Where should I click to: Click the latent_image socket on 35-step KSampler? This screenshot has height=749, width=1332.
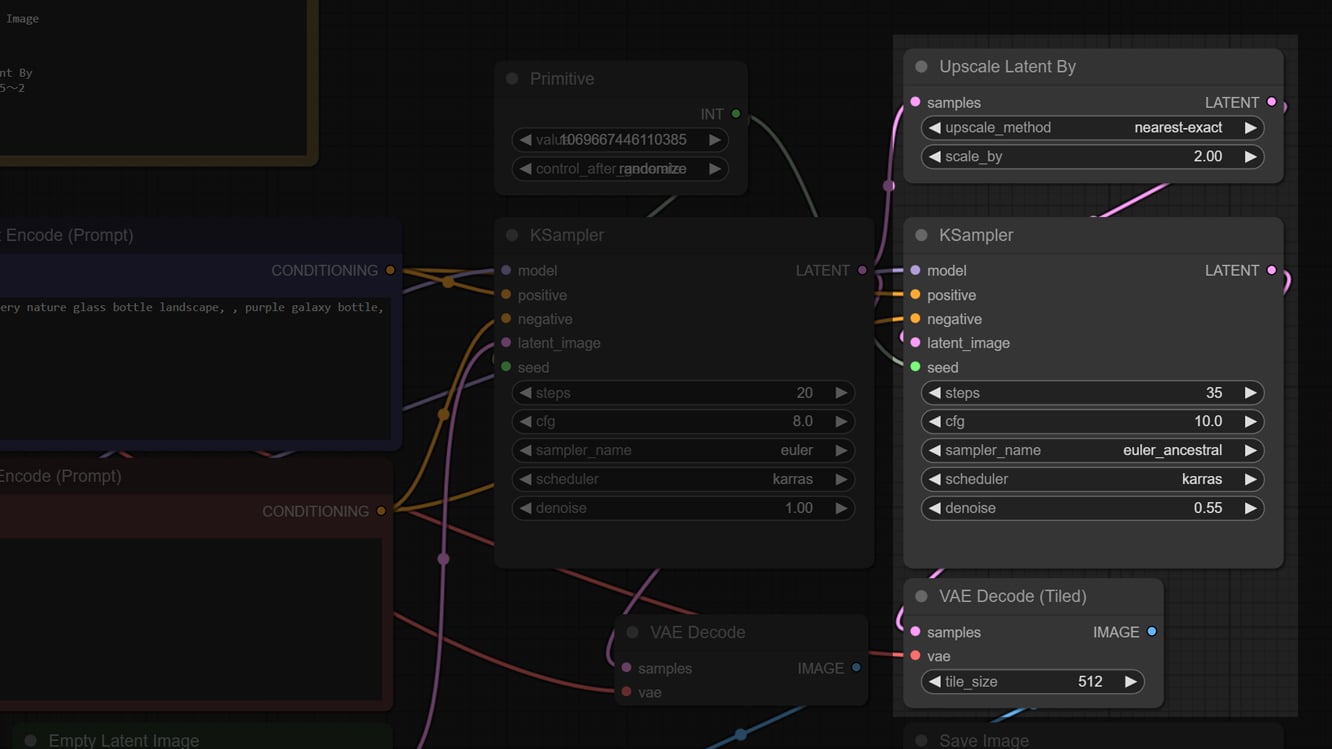click(x=915, y=343)
